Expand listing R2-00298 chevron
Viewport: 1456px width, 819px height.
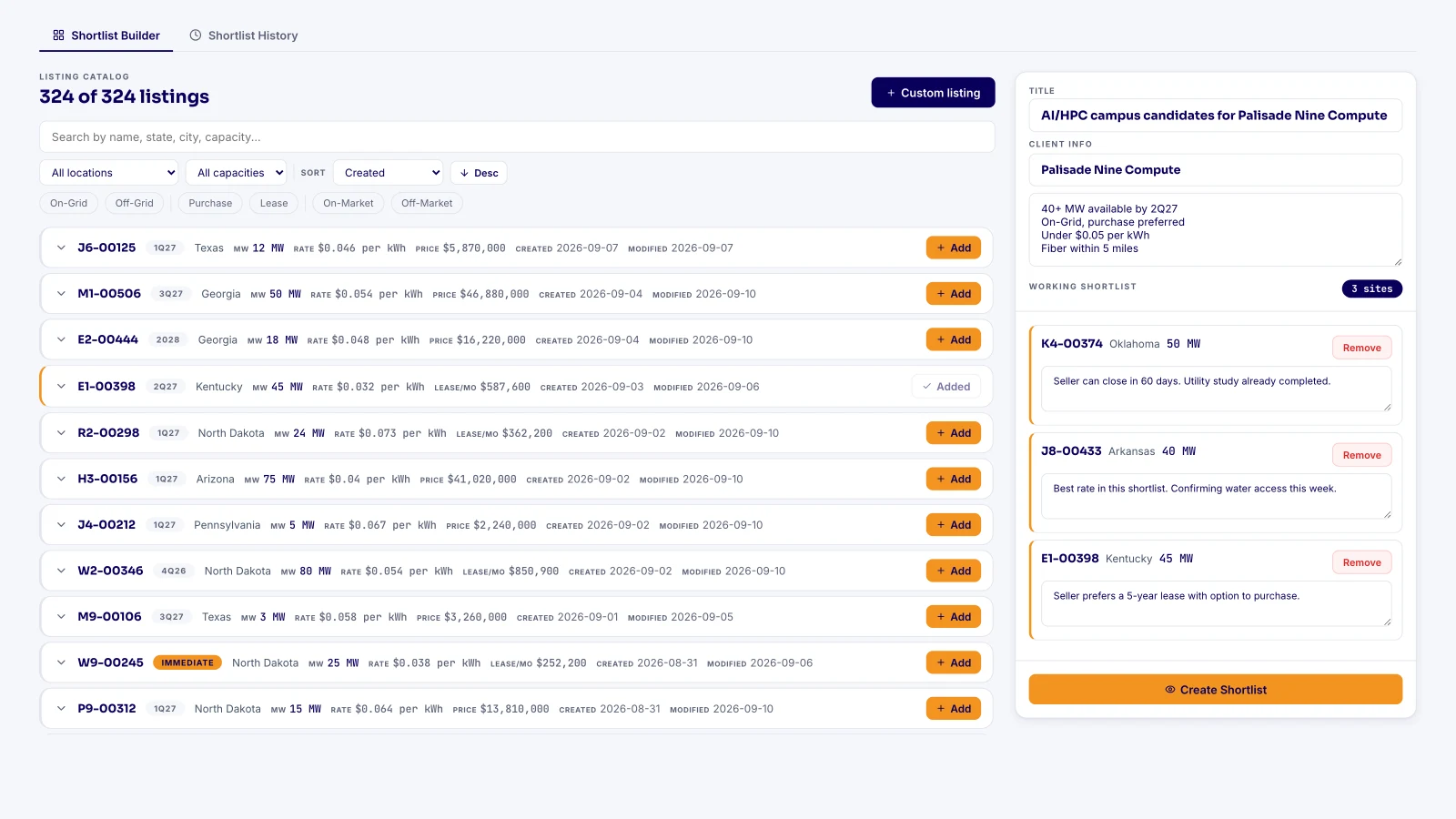pyautogui.click(x=61, y=433)
